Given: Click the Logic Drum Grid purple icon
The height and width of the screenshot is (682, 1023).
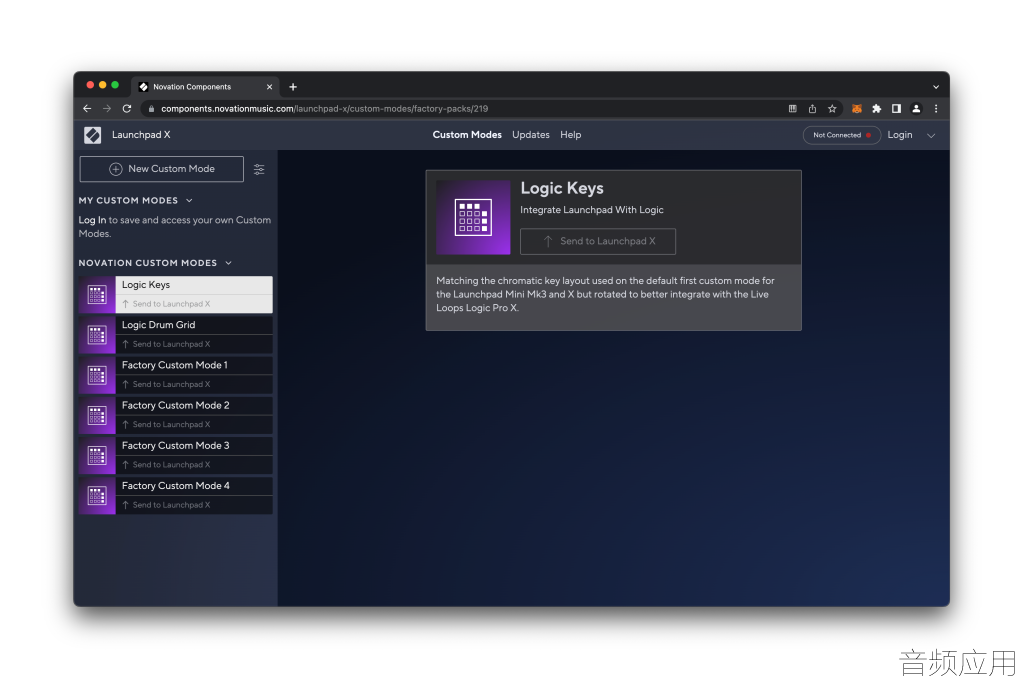Looking at the screenshot, I should (x=97, y=335).
